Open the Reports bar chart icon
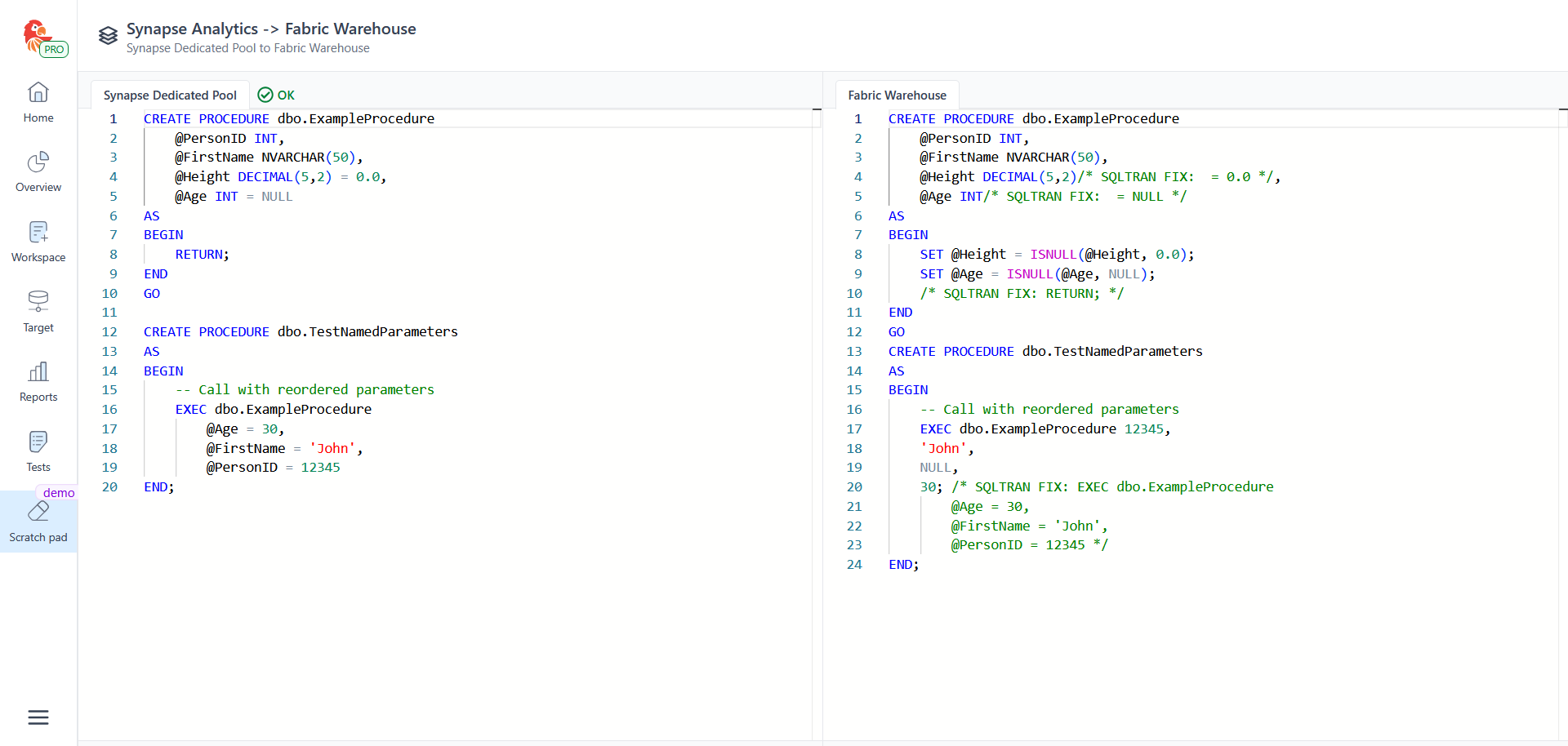This screenshot has height=746, width=1568. (x=38, y=372)
